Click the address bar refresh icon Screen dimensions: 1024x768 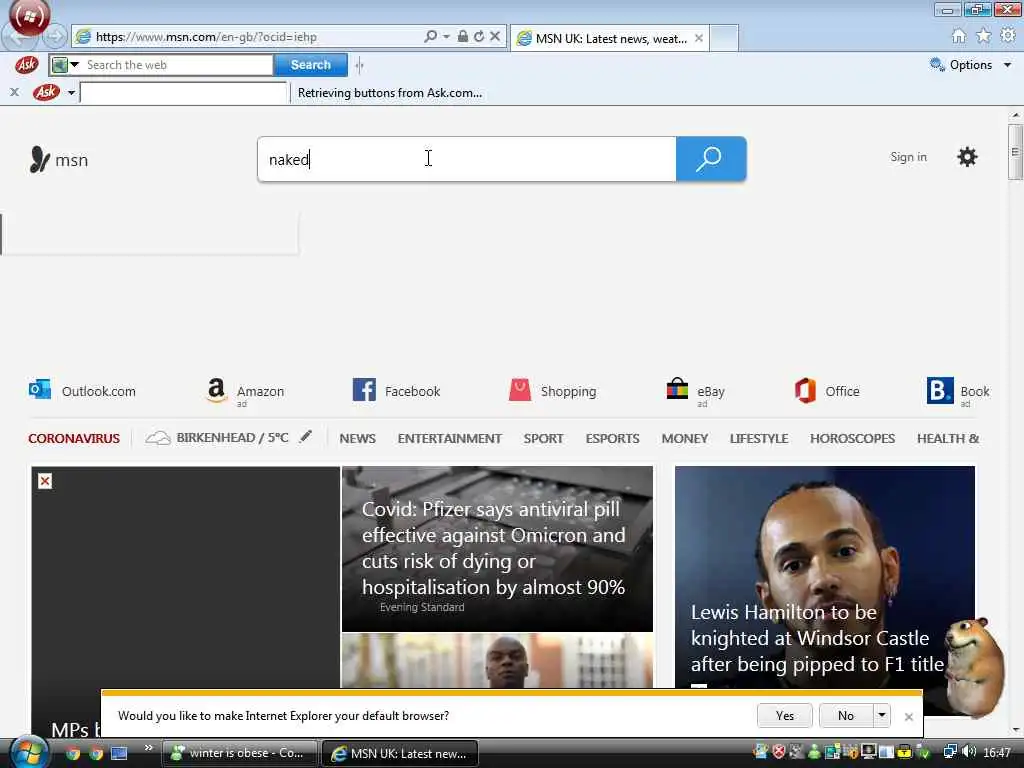pos(479,37)
